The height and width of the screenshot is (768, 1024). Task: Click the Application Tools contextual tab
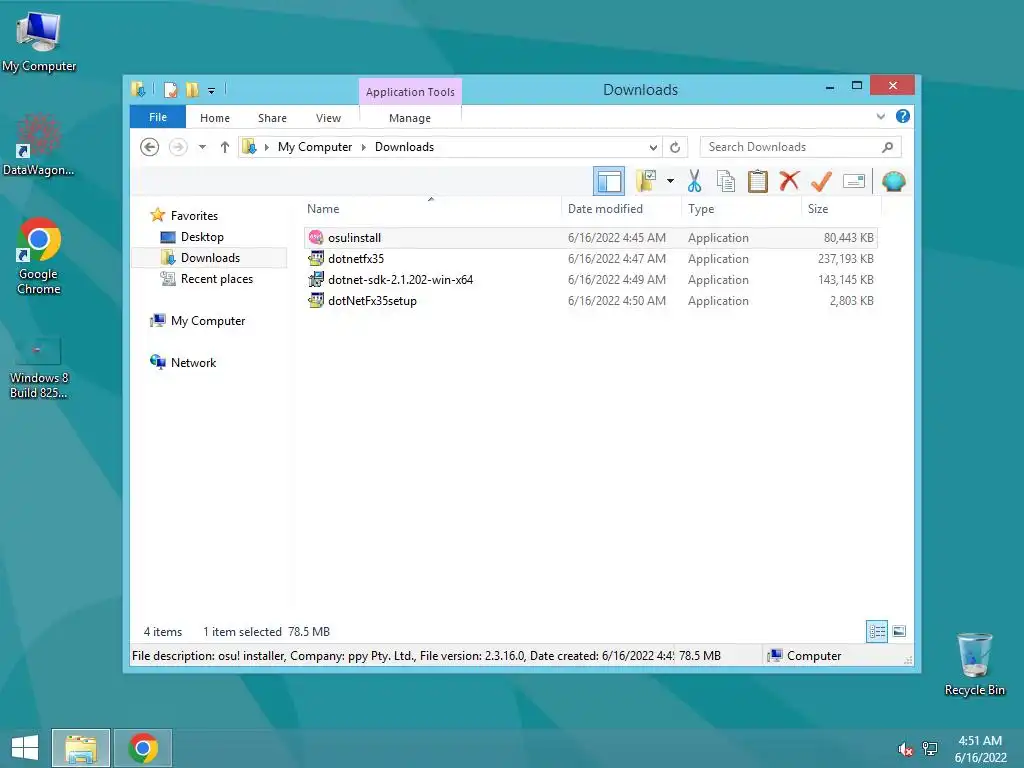pos(410,92)
